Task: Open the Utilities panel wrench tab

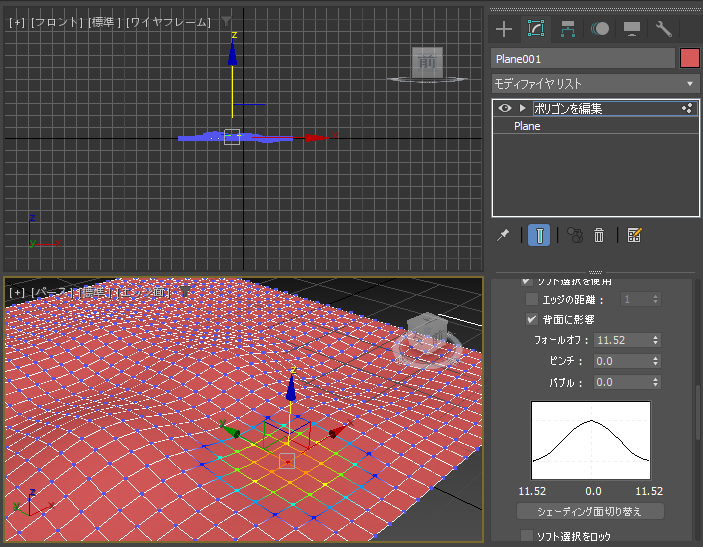Action: 664,29
